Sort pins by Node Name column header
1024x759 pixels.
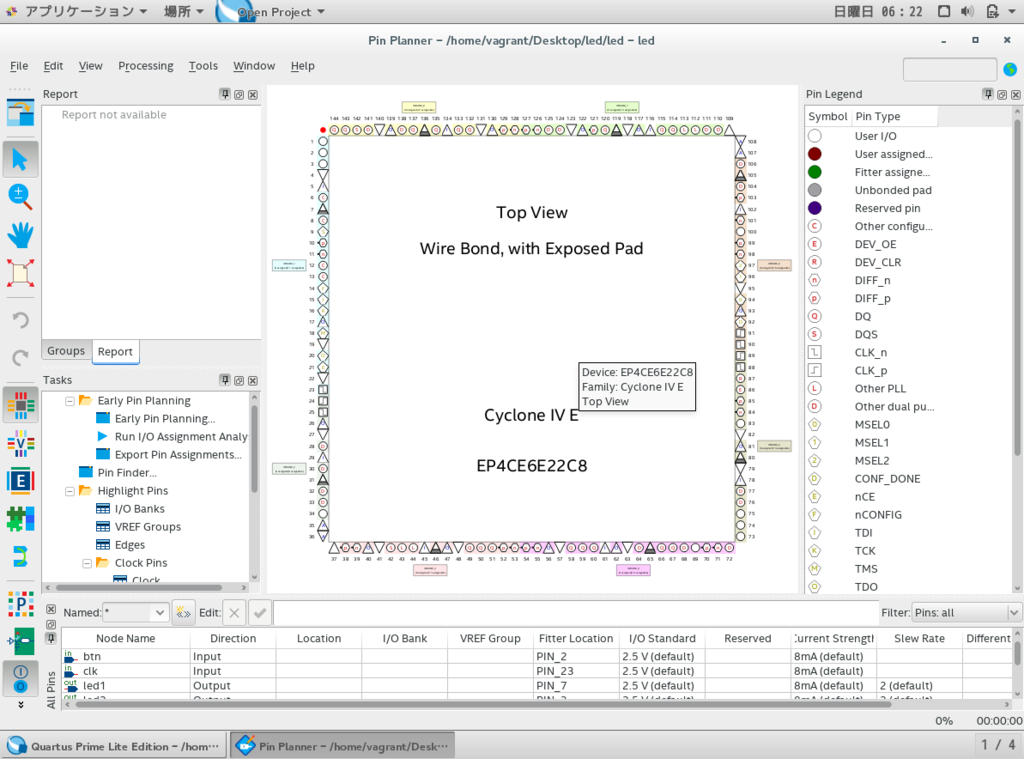[x=125, y=638]
